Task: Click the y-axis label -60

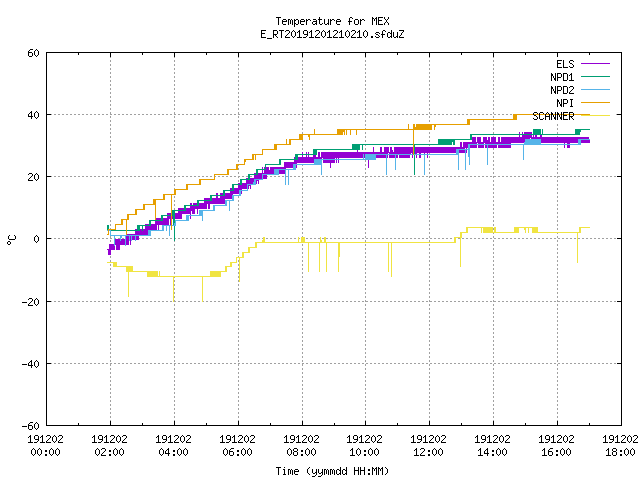Action: (31, 426)
